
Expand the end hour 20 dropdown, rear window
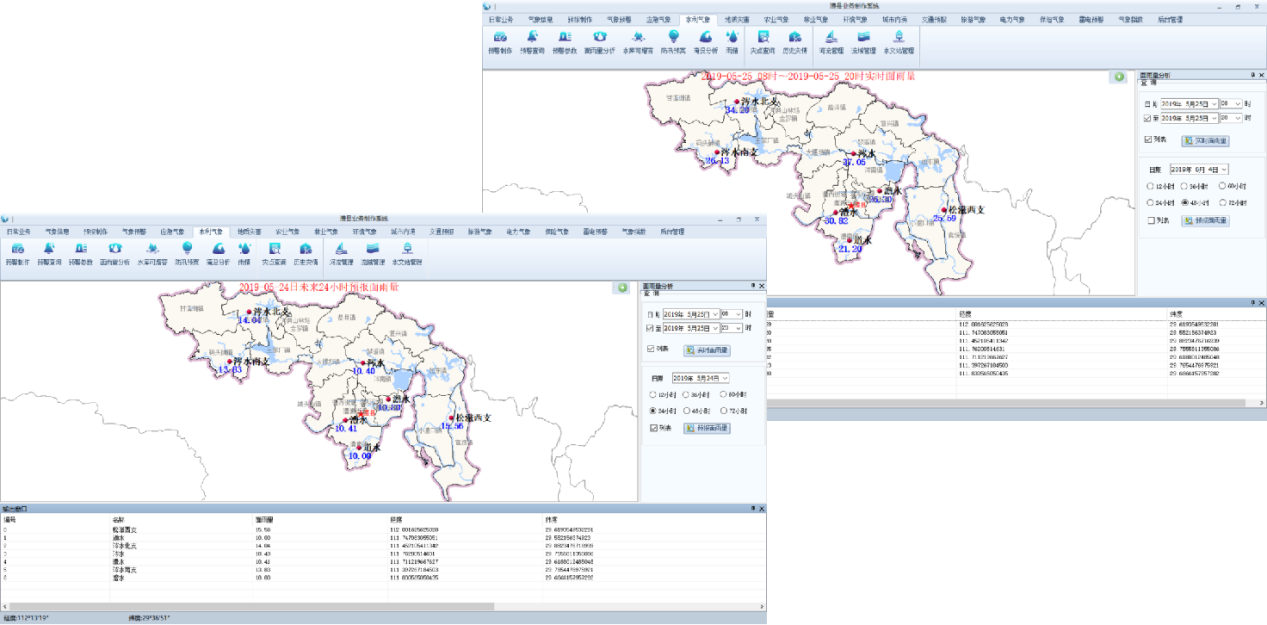point(1238,118)
